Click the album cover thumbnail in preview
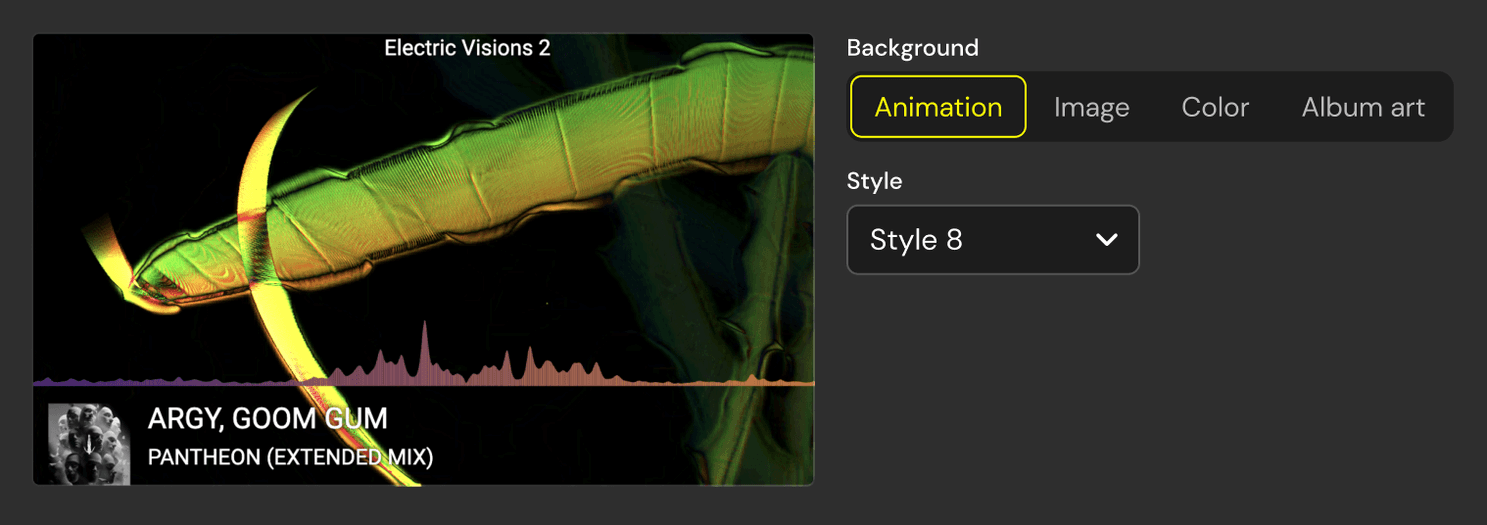 click(x=89, y=444)
